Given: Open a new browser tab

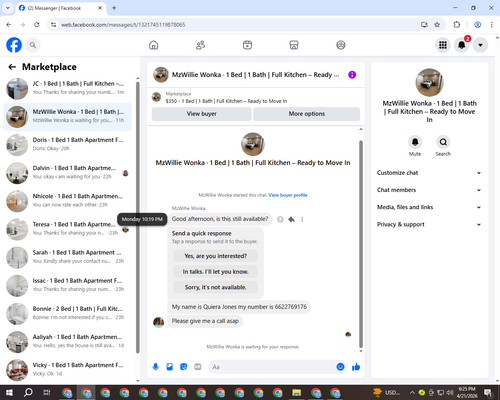Looking at the screenshot, I should click(x=114, y=8).
